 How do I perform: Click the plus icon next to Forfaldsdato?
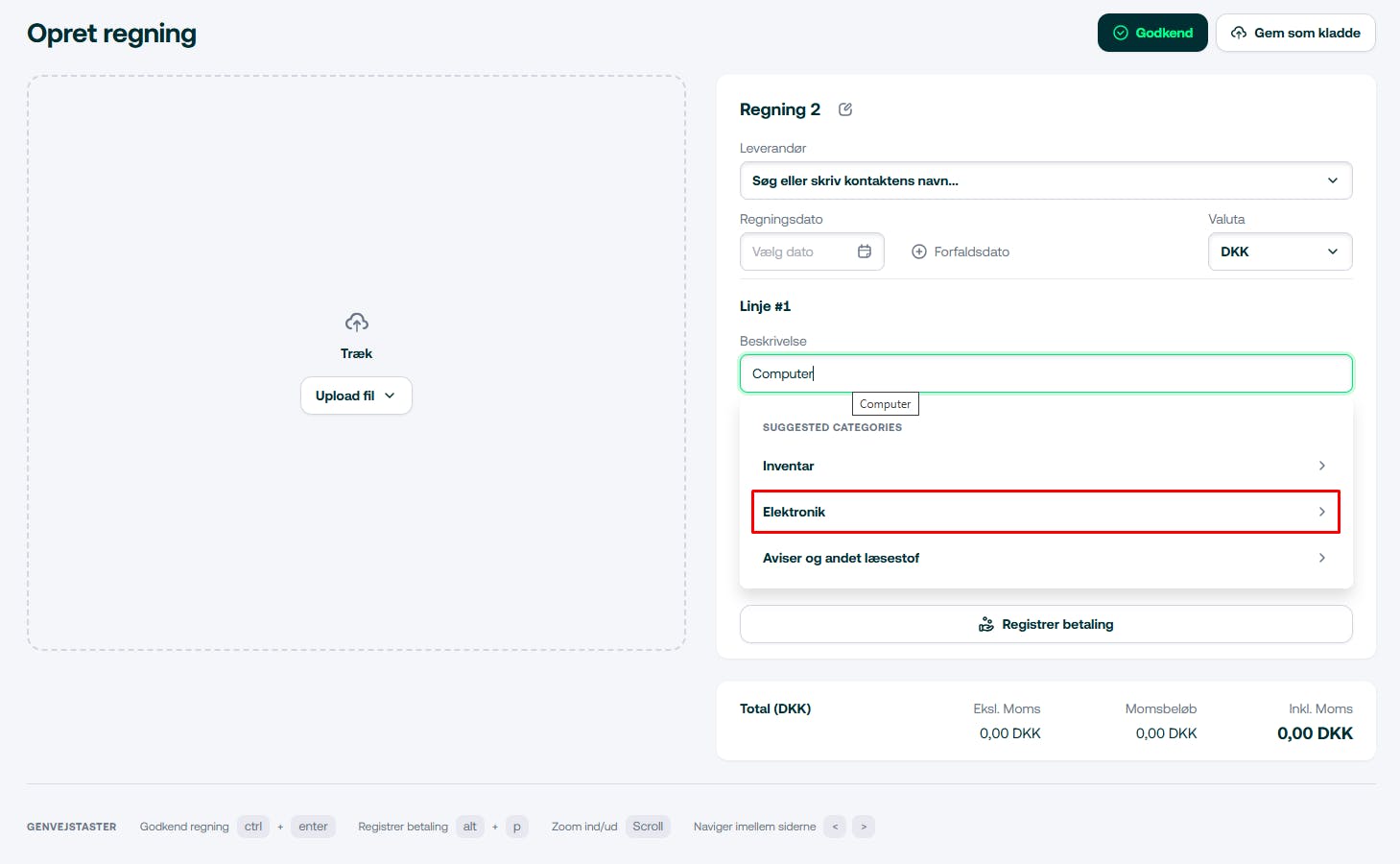(x=919, y=252)
